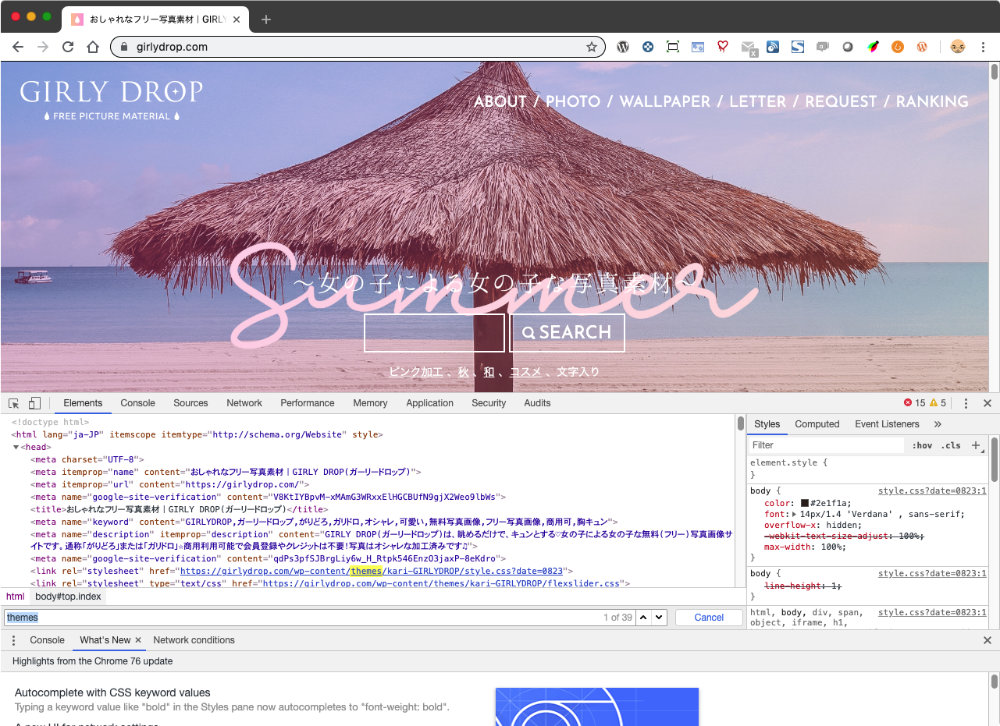Expand the font shorthand property triangle

[794, 514]
